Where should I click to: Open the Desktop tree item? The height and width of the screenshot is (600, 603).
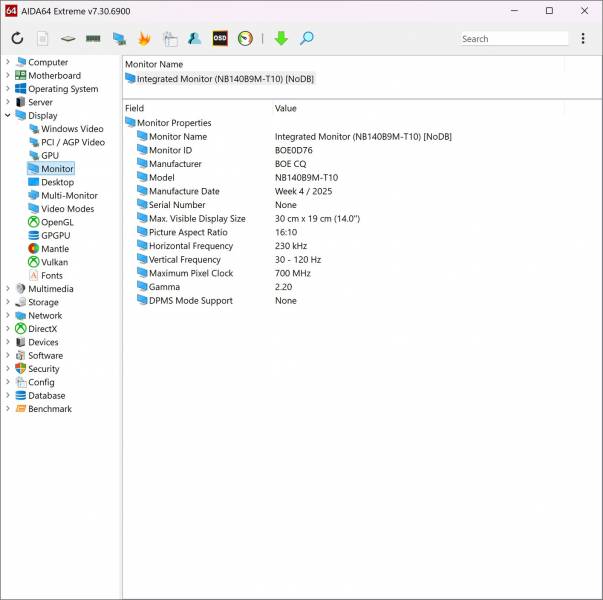click(51, 182)
